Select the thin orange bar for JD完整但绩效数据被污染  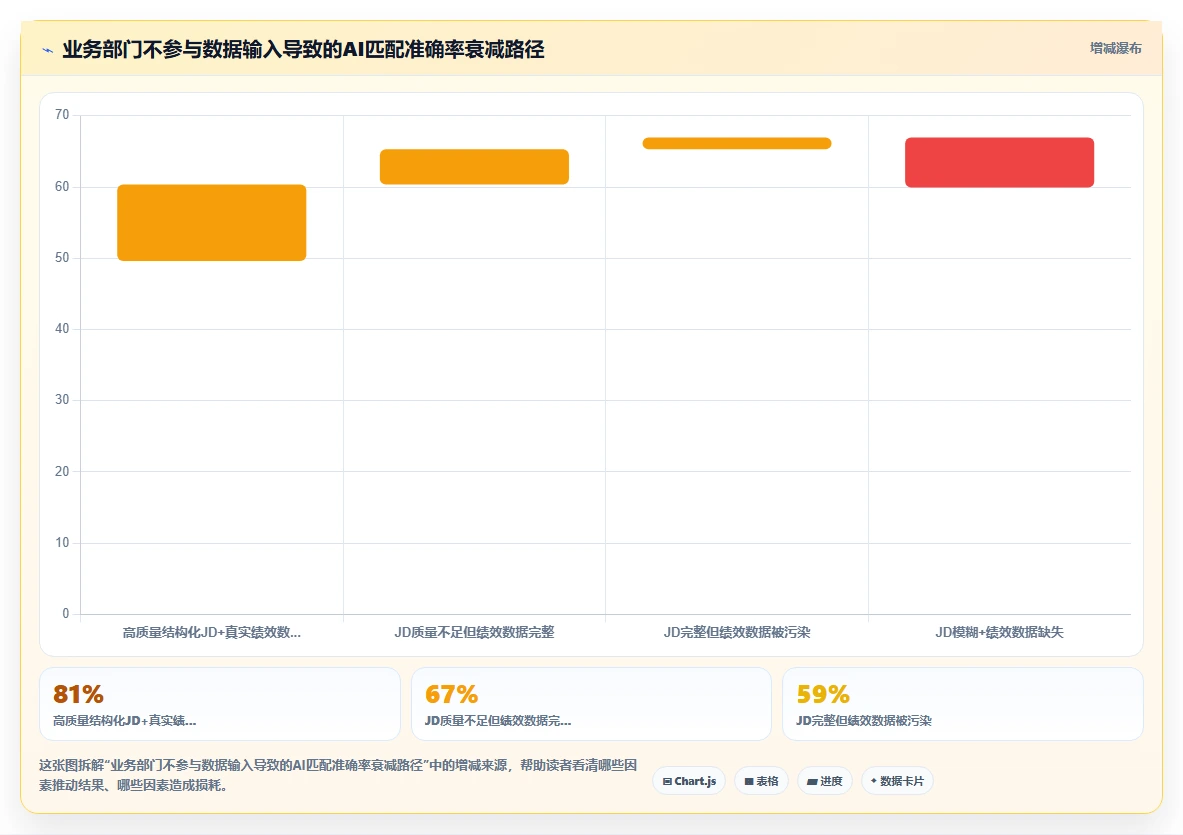[x=736, y=143]
